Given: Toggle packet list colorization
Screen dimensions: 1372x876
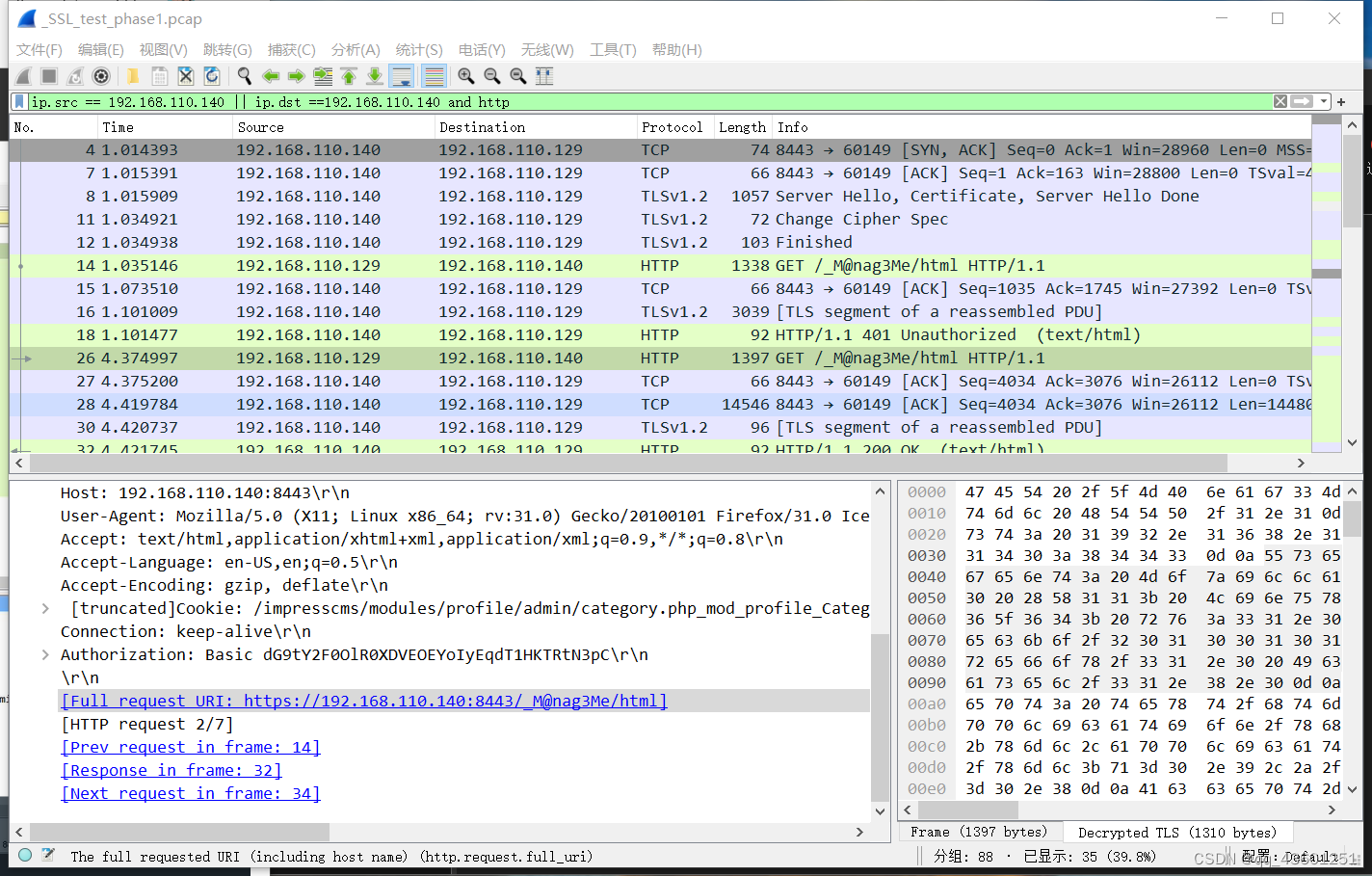Looking at the screenshot, I should (434, 76).
